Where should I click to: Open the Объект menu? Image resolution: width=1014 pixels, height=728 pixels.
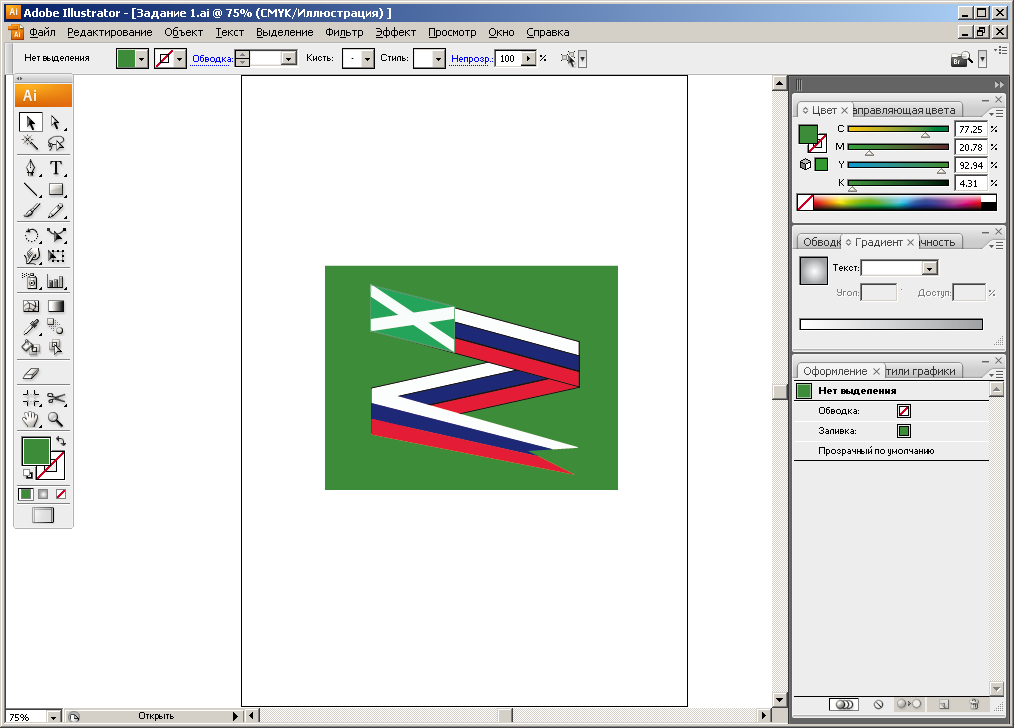coord(184,32)
